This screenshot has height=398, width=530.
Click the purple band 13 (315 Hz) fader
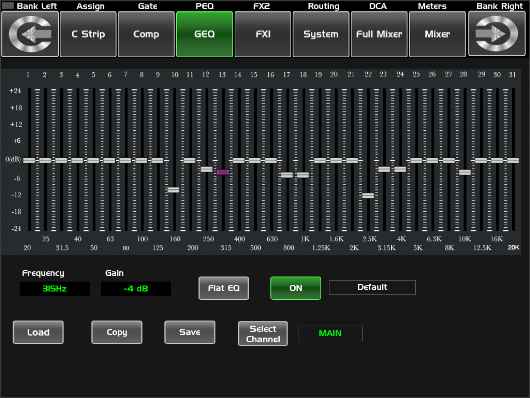point(223,172)
